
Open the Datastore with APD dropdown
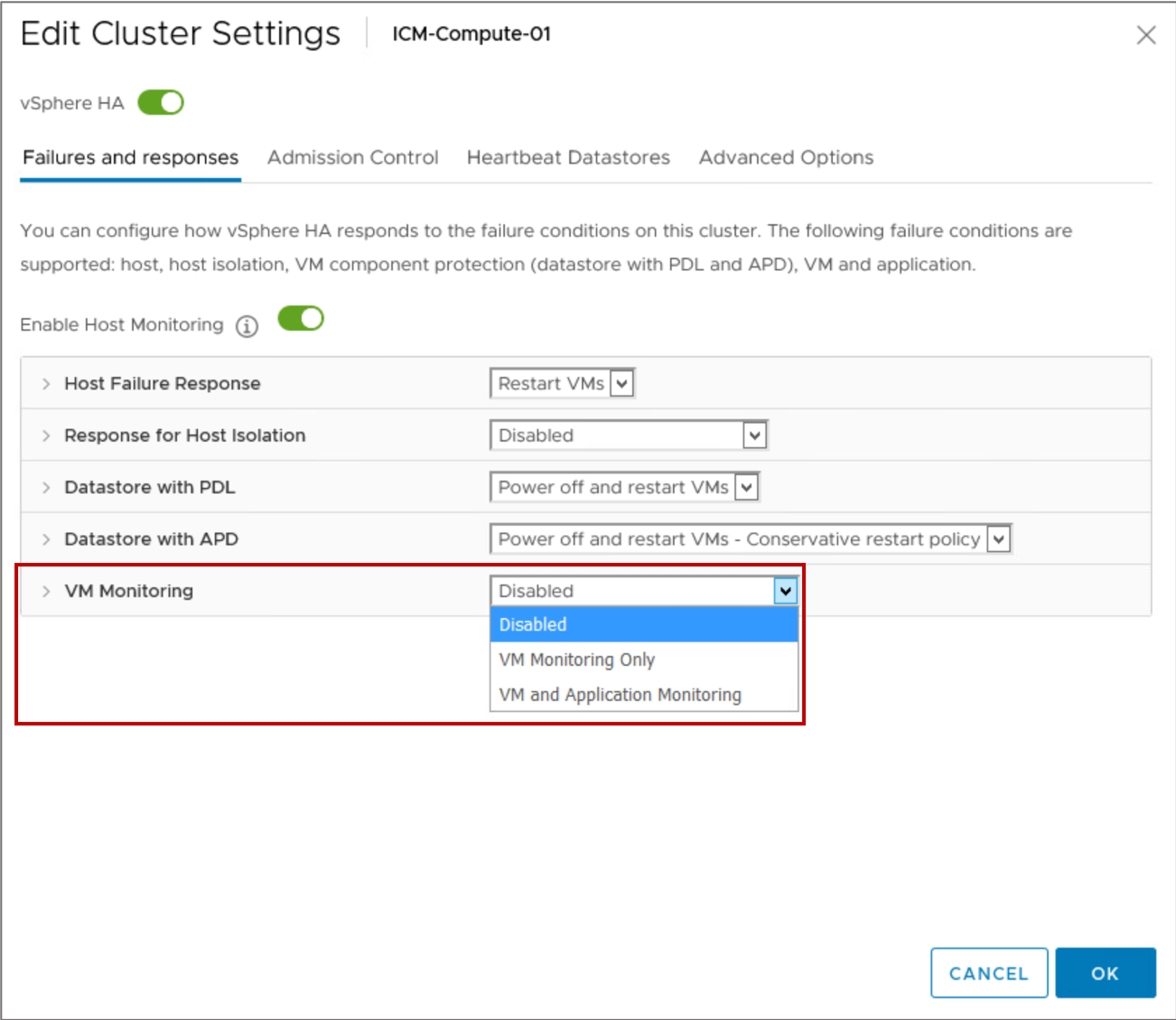tap(751, 539)
